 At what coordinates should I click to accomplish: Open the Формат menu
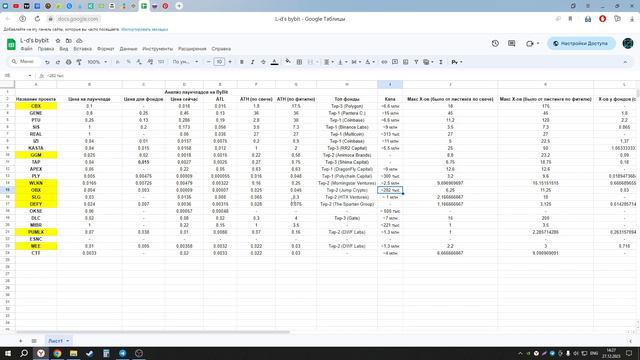tap(106, 49)
